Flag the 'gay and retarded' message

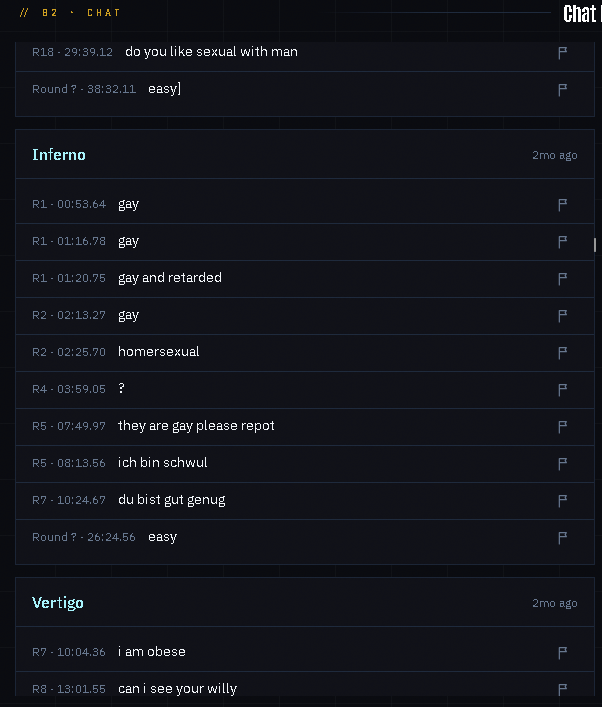click(x=562, y=279)
